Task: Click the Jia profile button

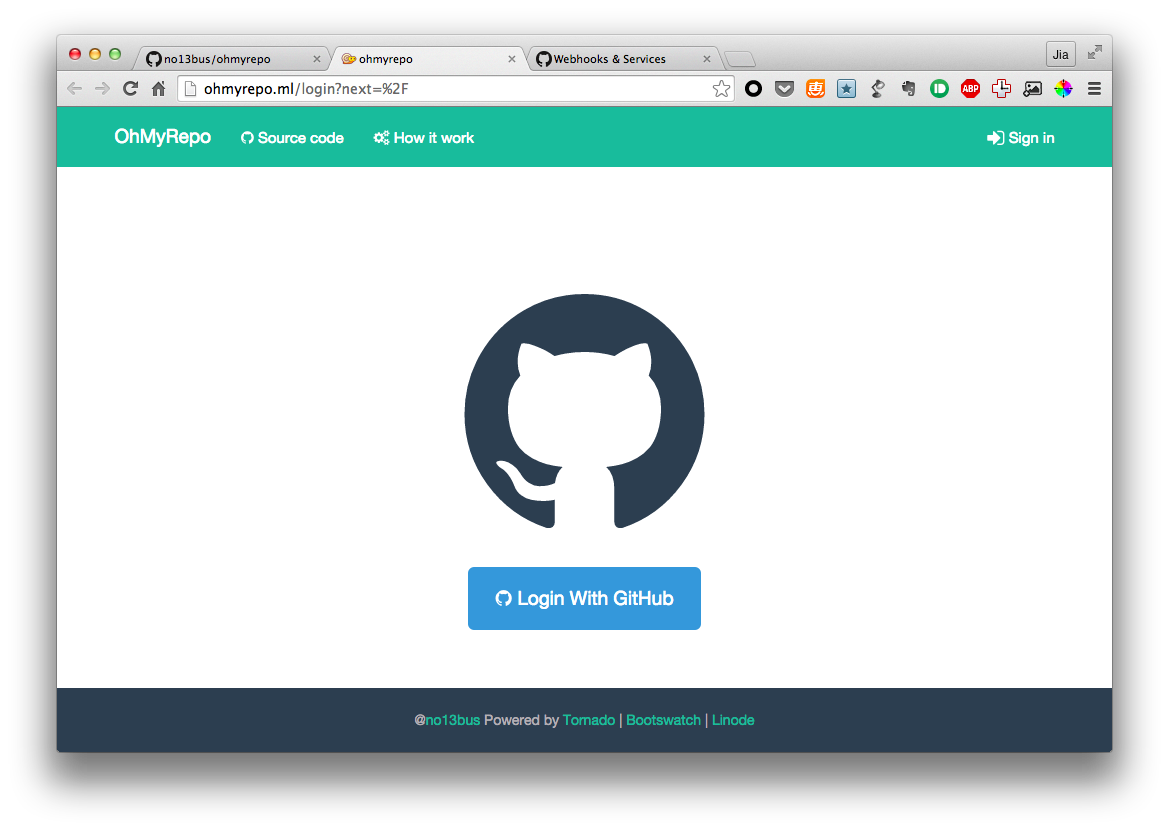Action: coord(1061,54)
